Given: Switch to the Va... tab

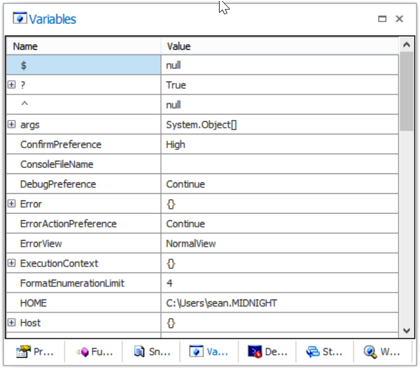Looking at the screenshot, I should (x=209, y=352).
